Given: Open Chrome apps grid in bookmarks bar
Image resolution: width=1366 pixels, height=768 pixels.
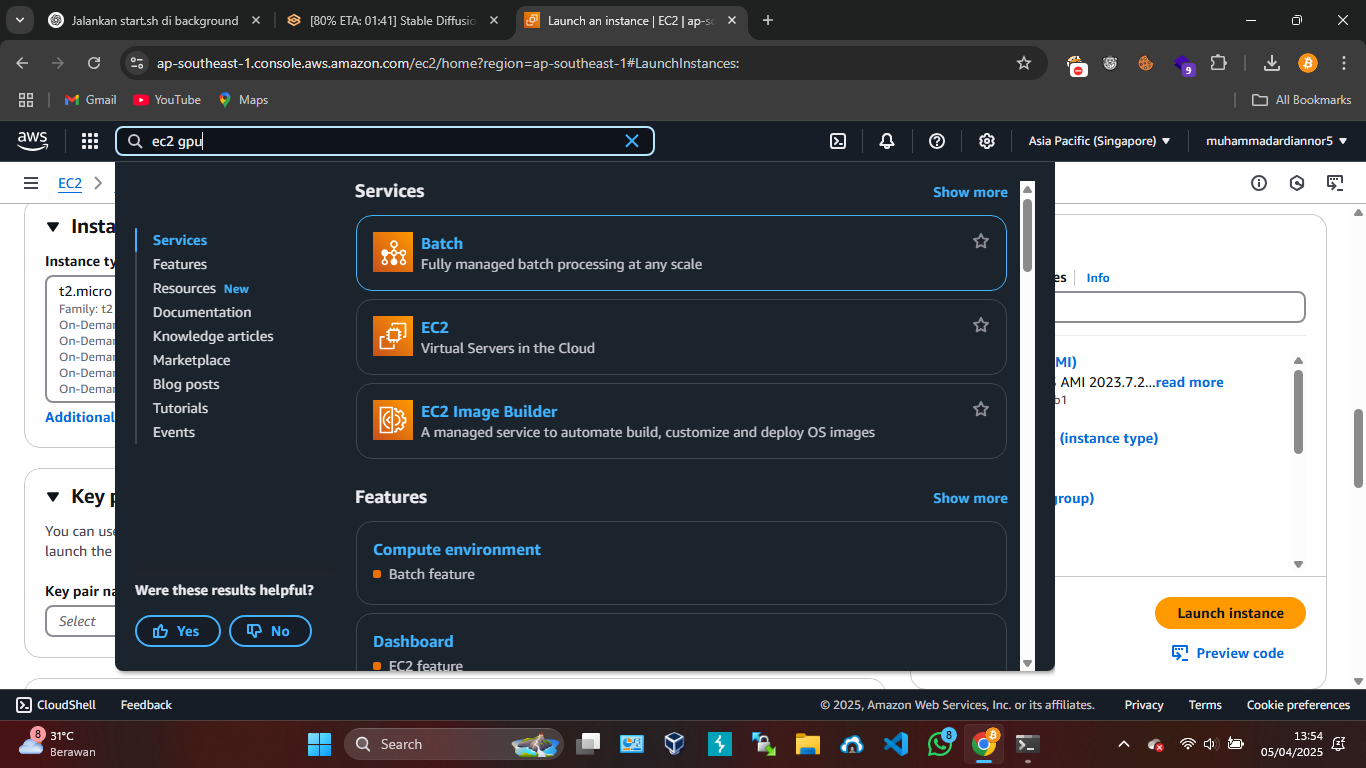Looking at the screenshot, I should 26,100.
